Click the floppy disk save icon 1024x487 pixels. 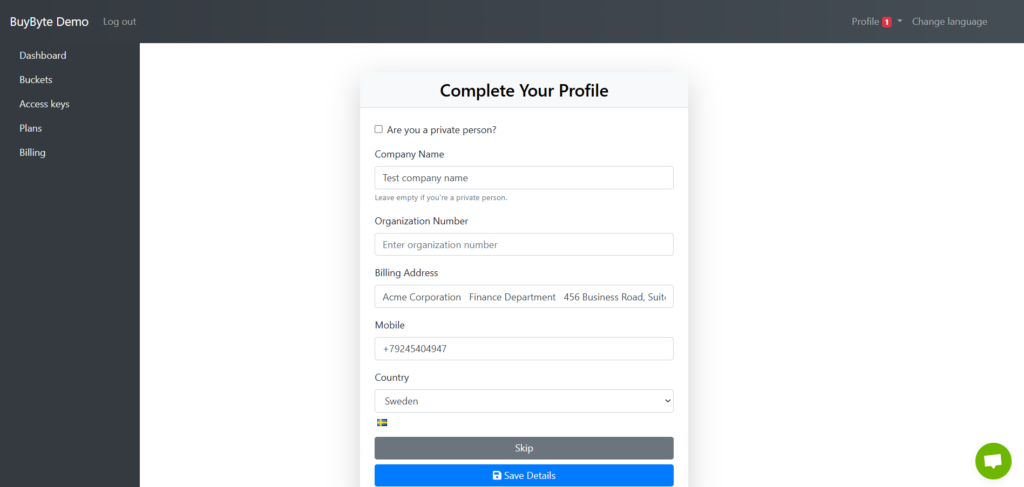(496, 476)
